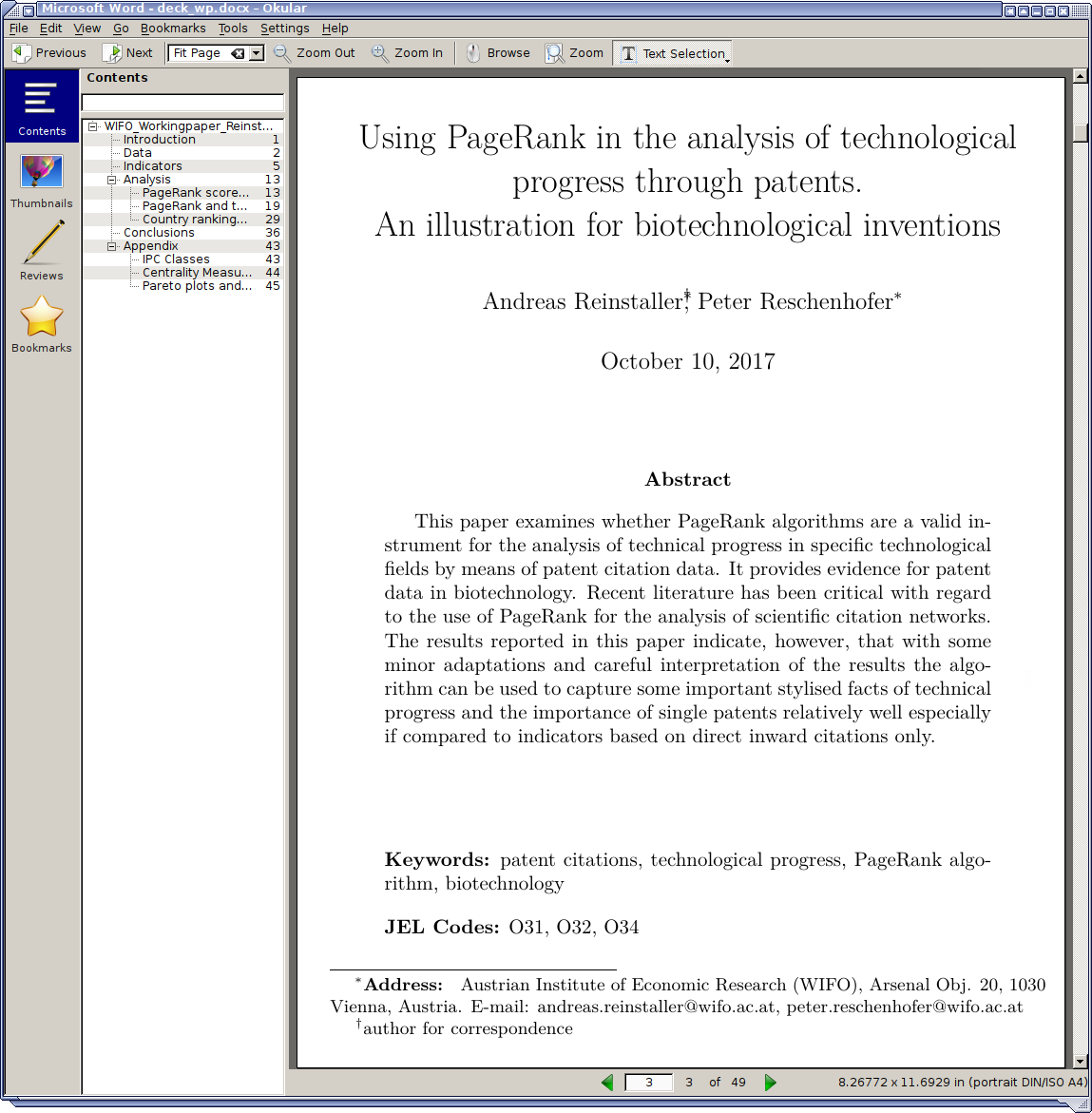Click the JEL Codes line
1092x1113 pixels.
[511, 927]
